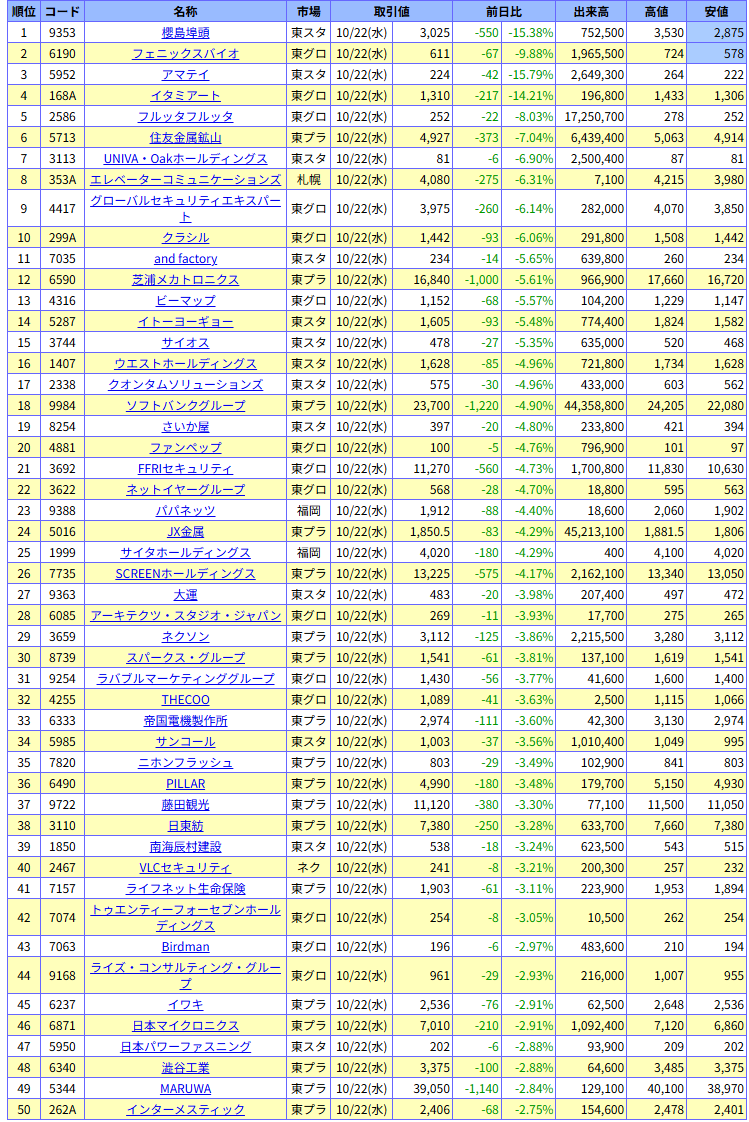
Task: Click the and factory link
Action: [x=185, y=259]
